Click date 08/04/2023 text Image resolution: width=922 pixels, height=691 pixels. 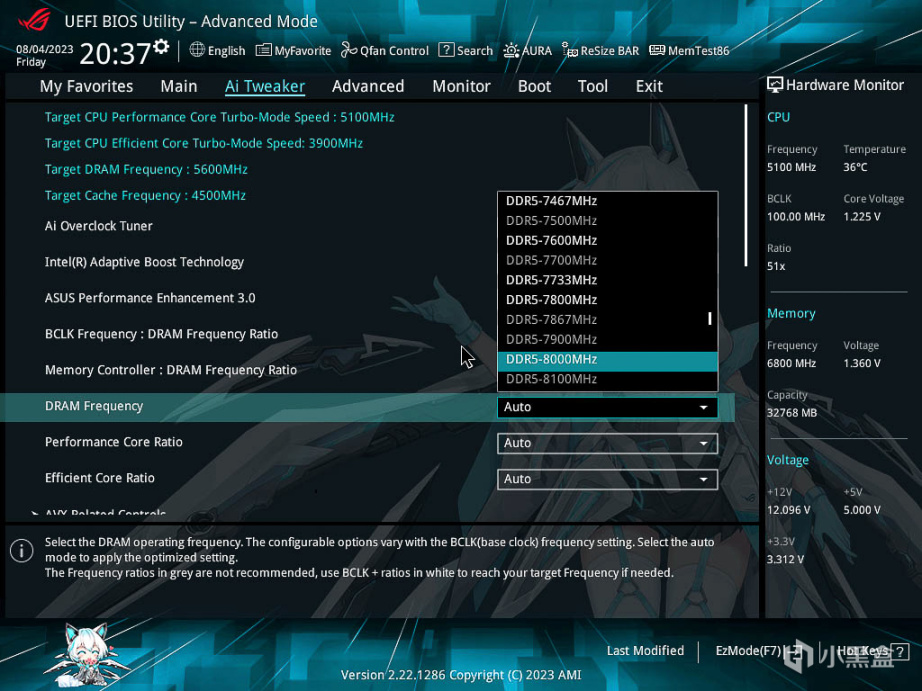45,49
